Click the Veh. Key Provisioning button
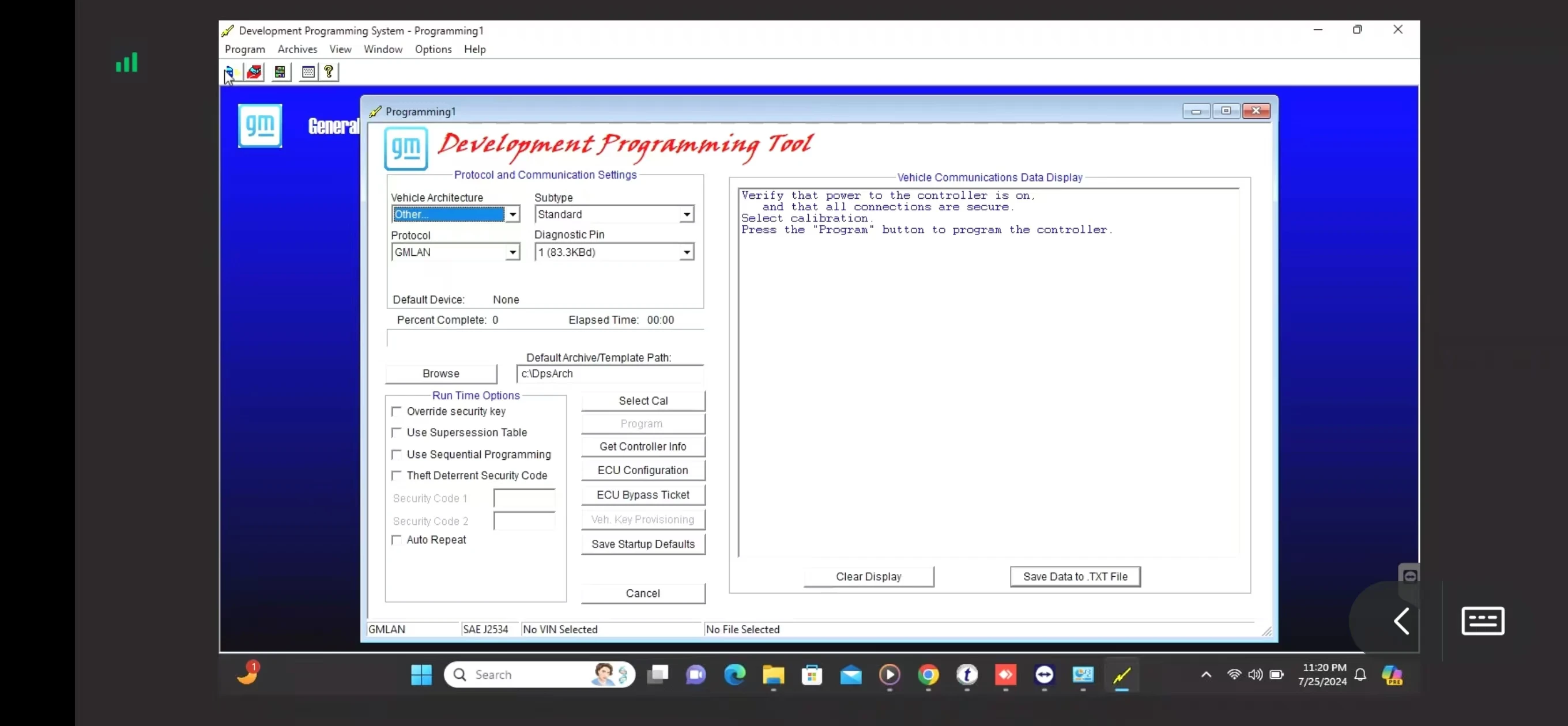 (x=643, y=520)
